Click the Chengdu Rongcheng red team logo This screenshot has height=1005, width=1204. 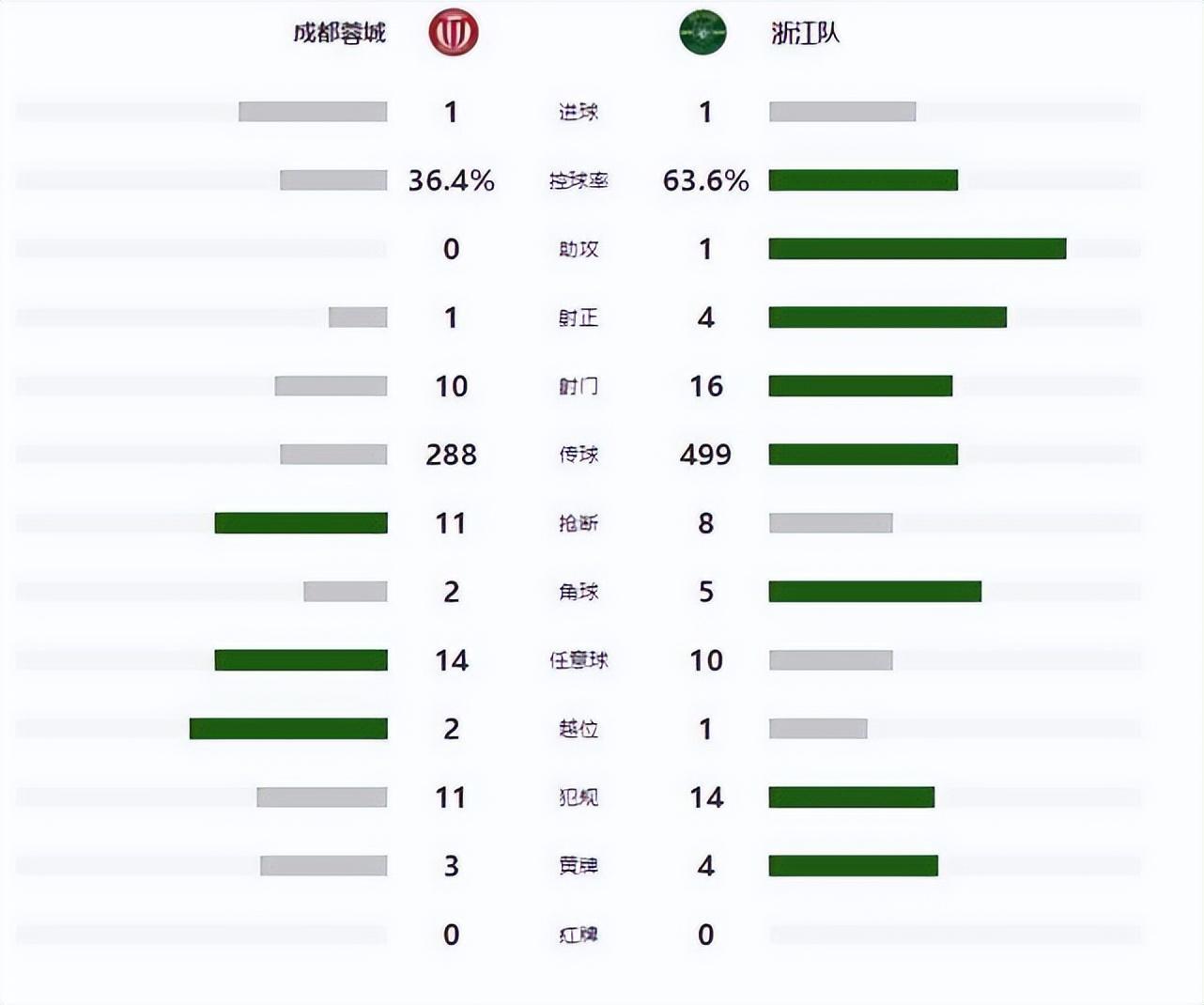click(x=453, y=33)
